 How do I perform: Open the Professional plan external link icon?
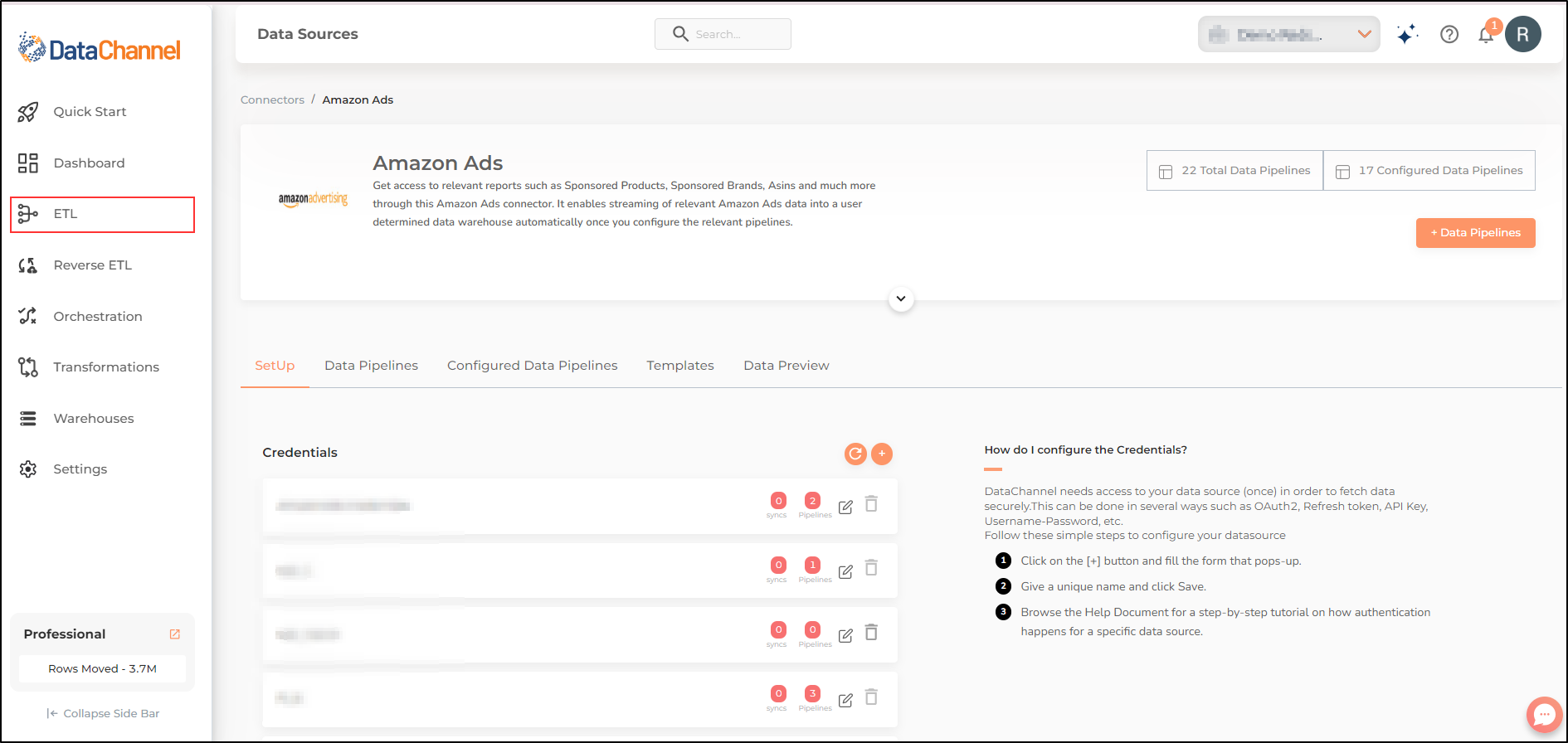[175, 634]
